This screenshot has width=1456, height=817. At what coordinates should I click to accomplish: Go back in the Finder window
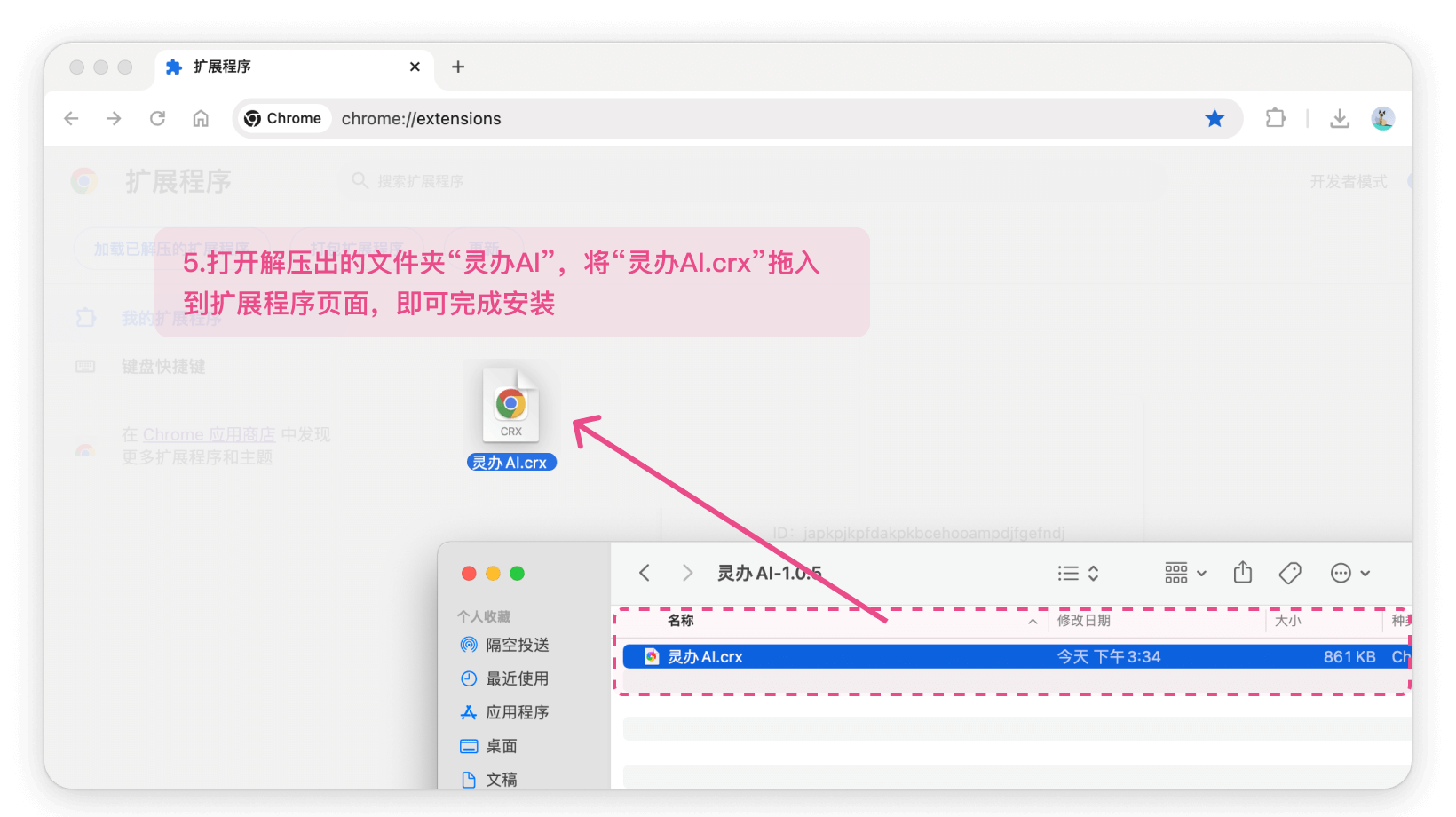[645, 573]
